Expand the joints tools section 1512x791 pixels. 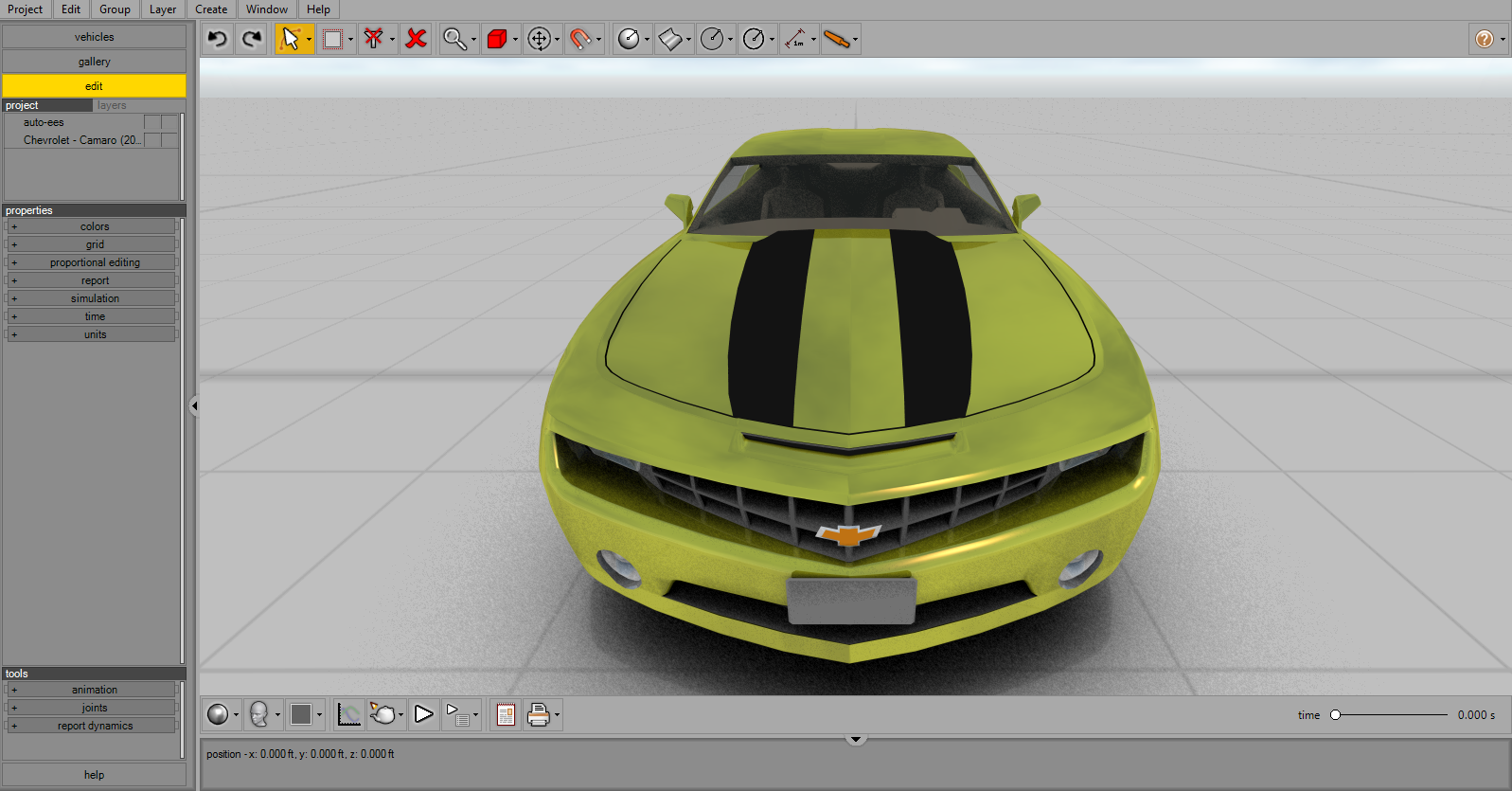click(90, 708)
